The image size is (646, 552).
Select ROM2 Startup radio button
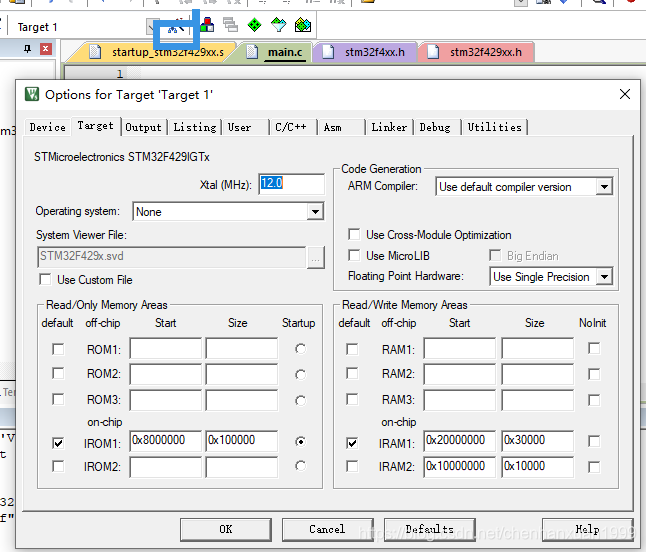click(x=300, y=374)
